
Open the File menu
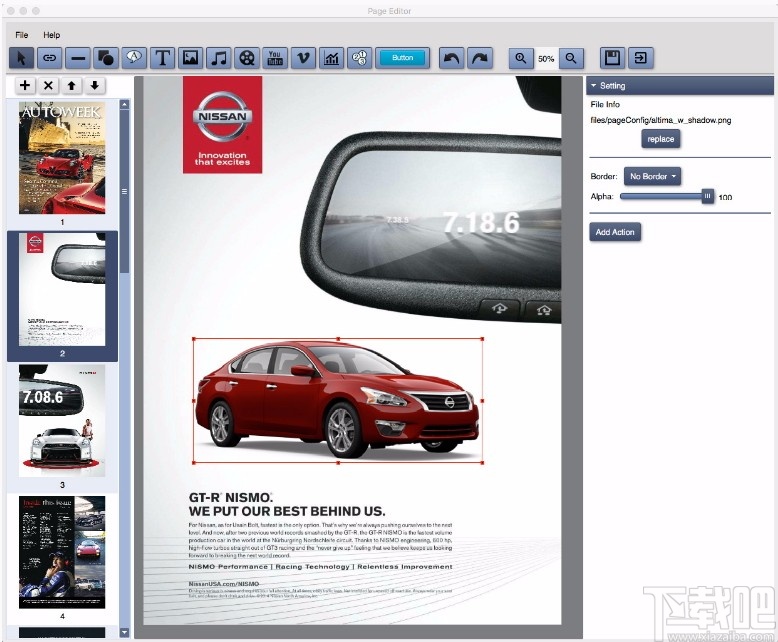22,35
